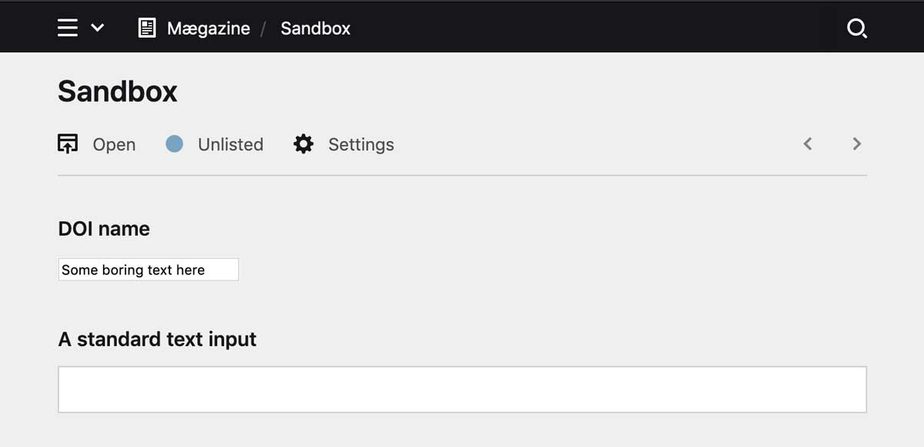Go to previous page with left arrow
This screenshot has height=447, width=924.
click(808, 144)
